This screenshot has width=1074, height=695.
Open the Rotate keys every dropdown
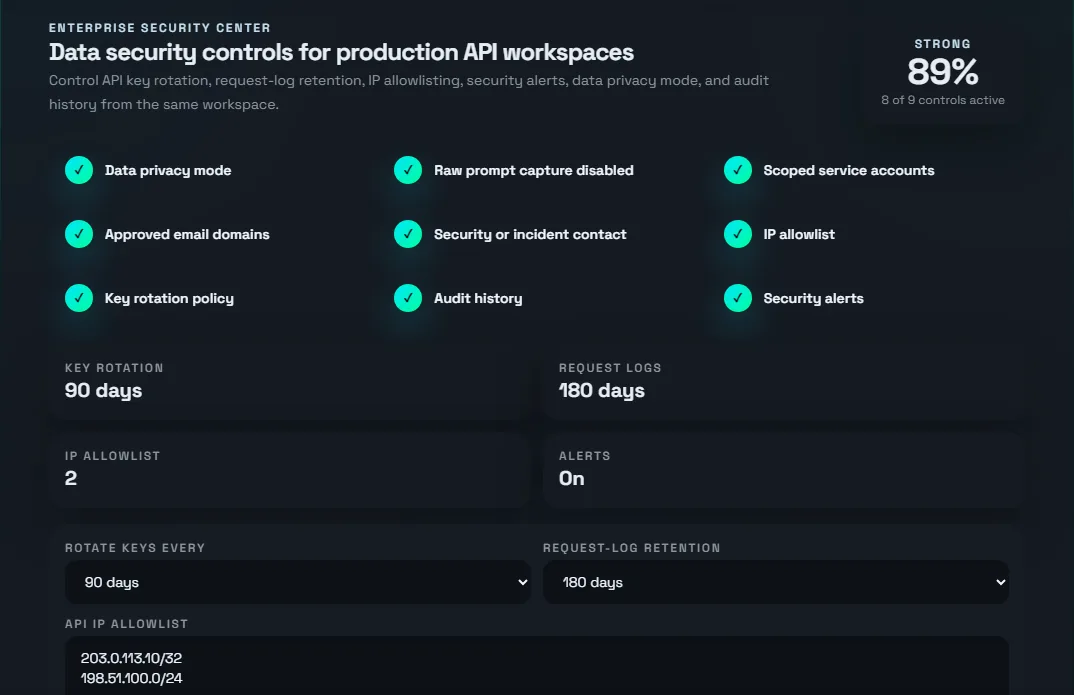click(x=297, y=582)
